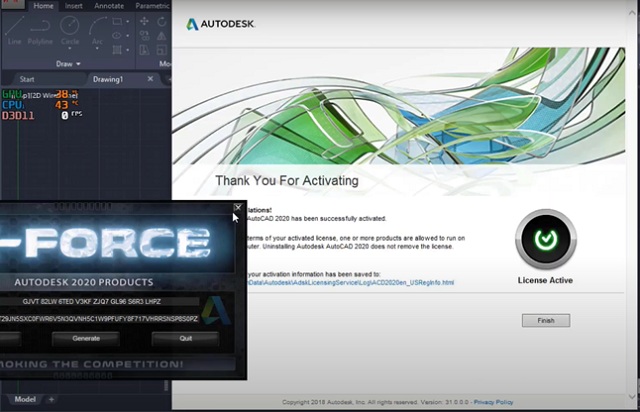Activate the Rotate tool icon

[x=162, y=21]
